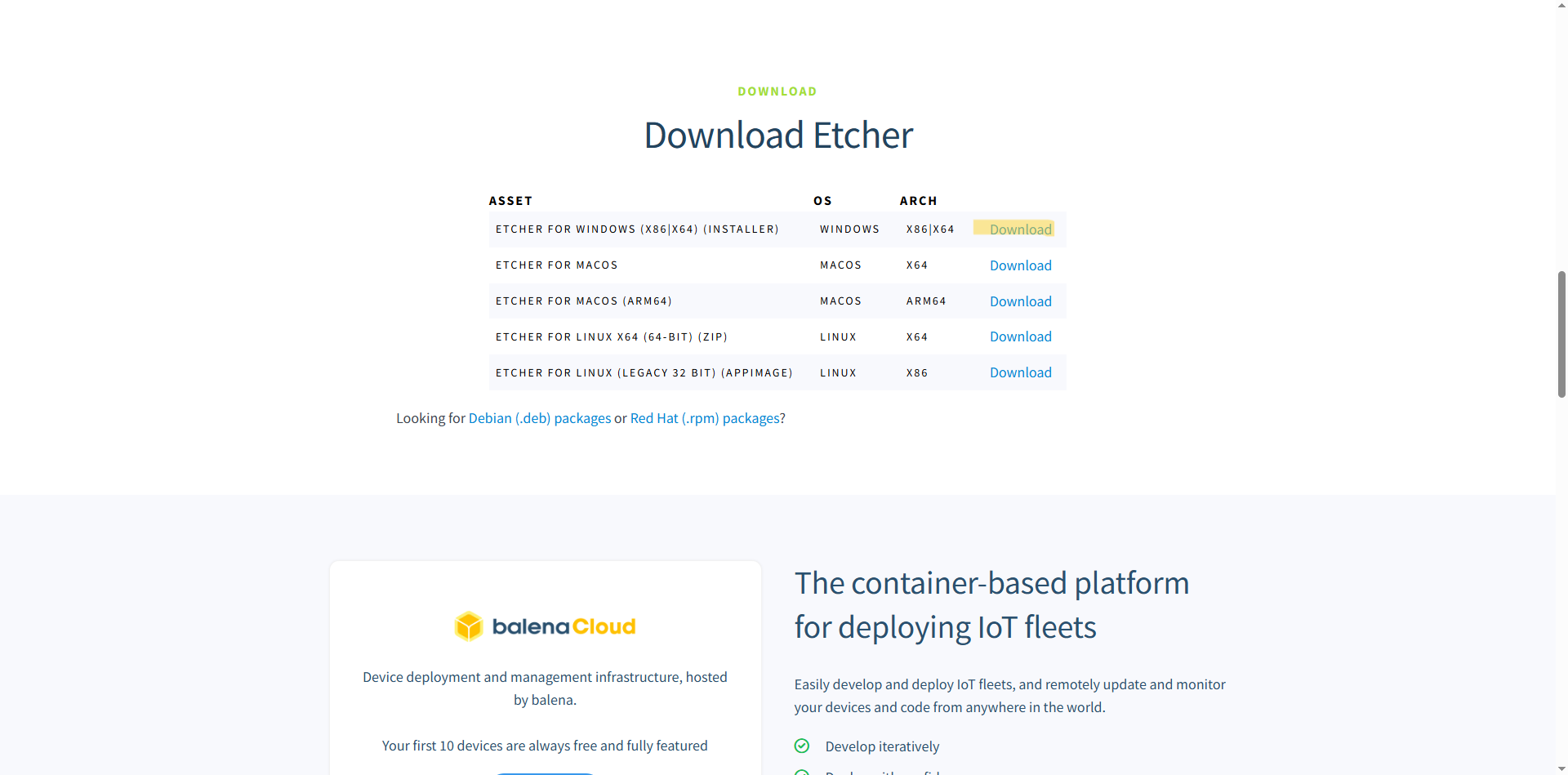This screenshot has width=1568, height=775.
Task: Click the container-based platform heading
Action: point(991,605)
